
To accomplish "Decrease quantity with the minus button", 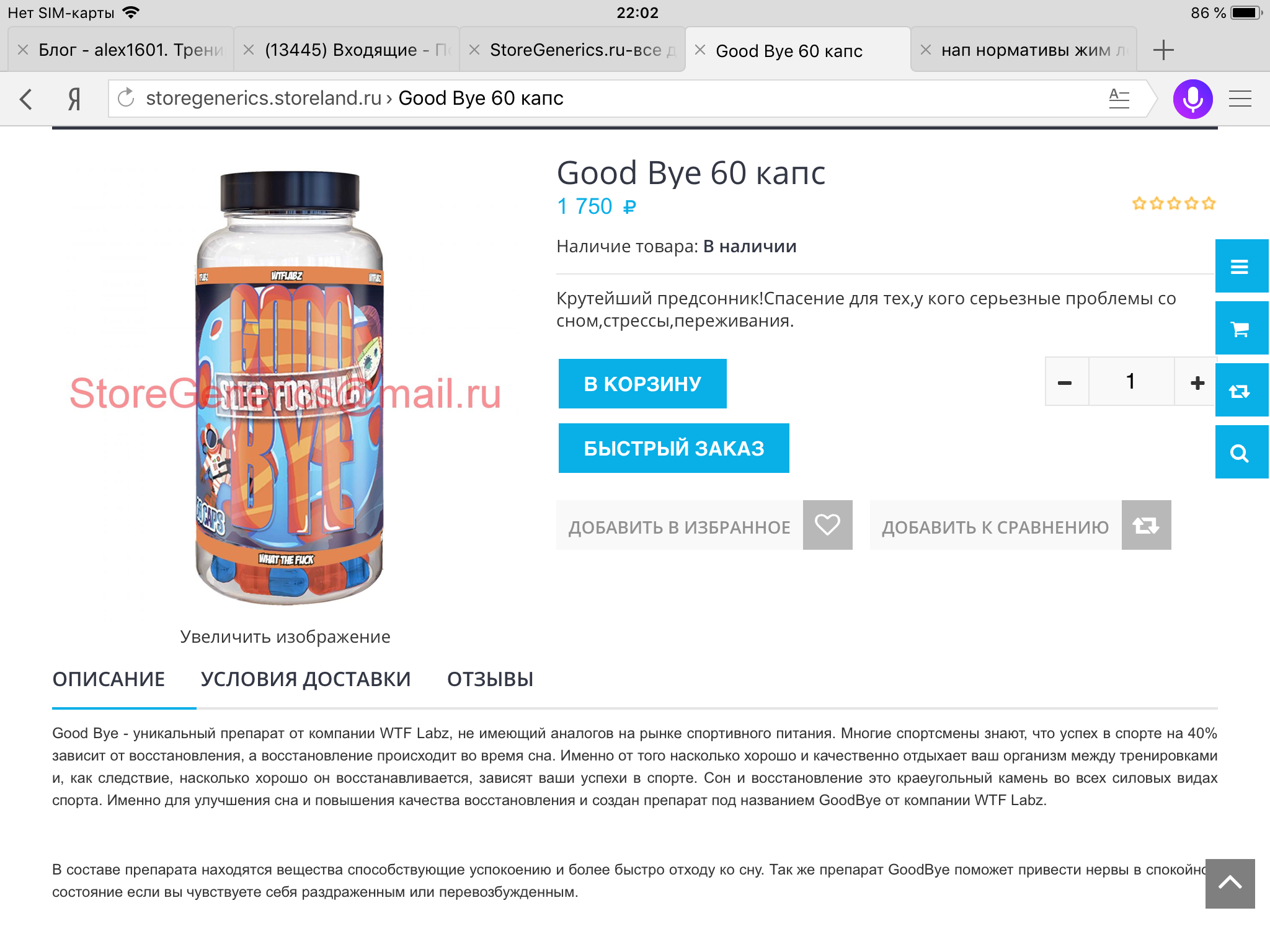I will point(1065,382).
